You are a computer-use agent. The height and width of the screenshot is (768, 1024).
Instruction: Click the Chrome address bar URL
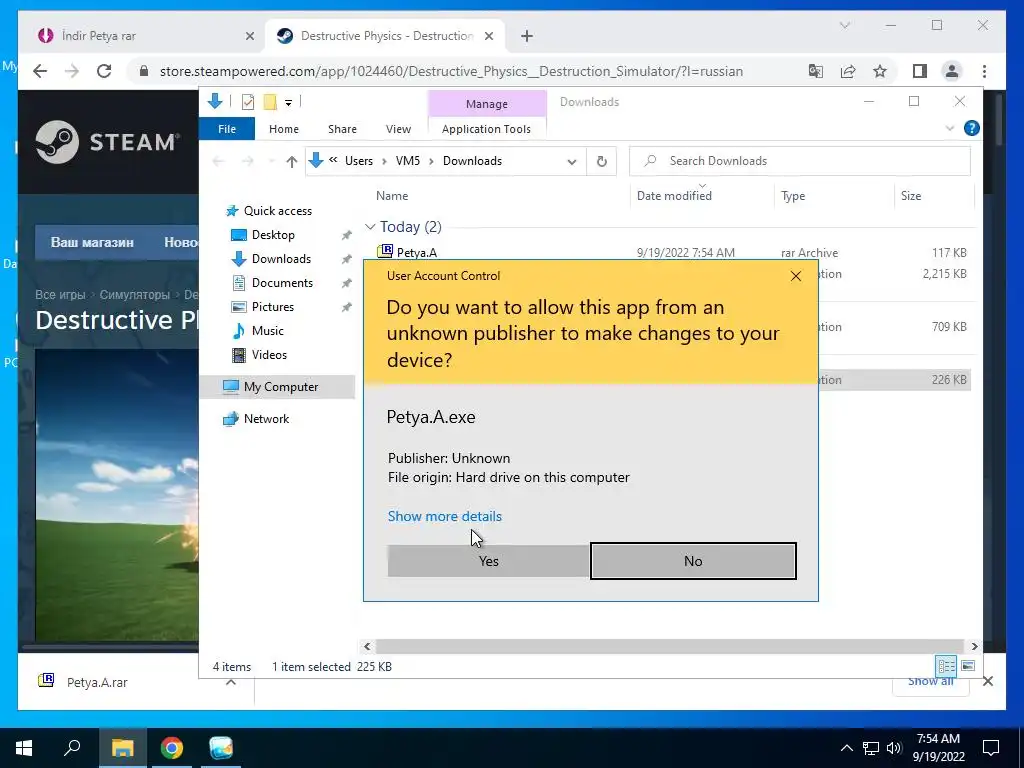click(451, 71)
